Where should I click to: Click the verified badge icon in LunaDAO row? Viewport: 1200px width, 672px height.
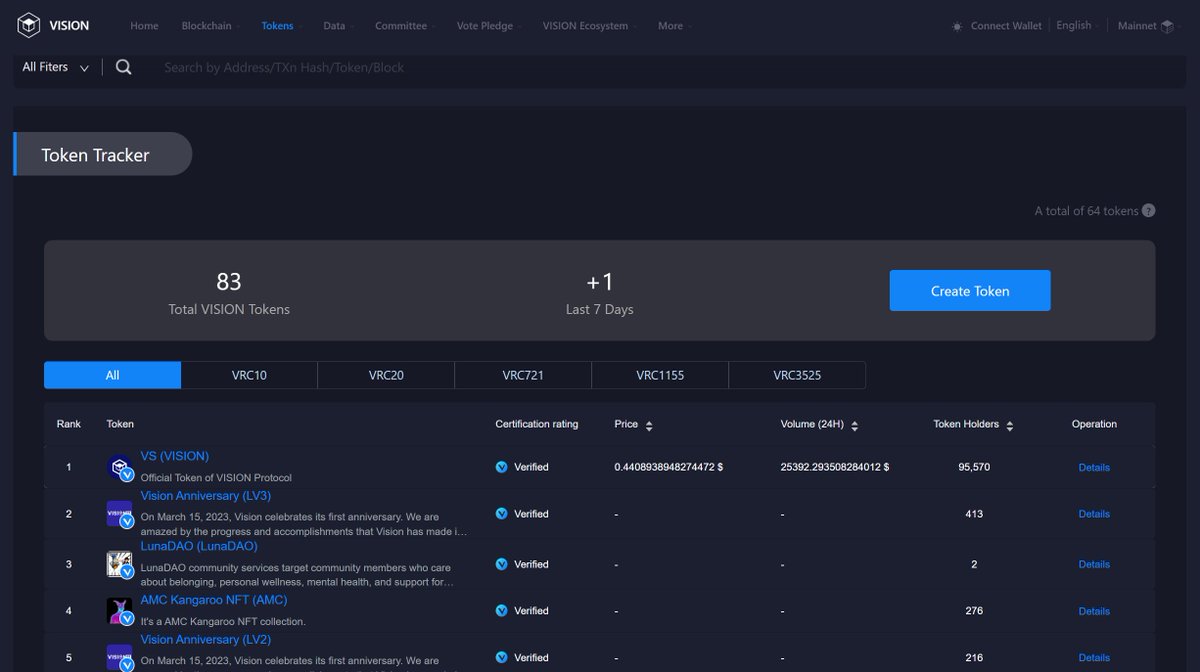click(x=502, y=564)
